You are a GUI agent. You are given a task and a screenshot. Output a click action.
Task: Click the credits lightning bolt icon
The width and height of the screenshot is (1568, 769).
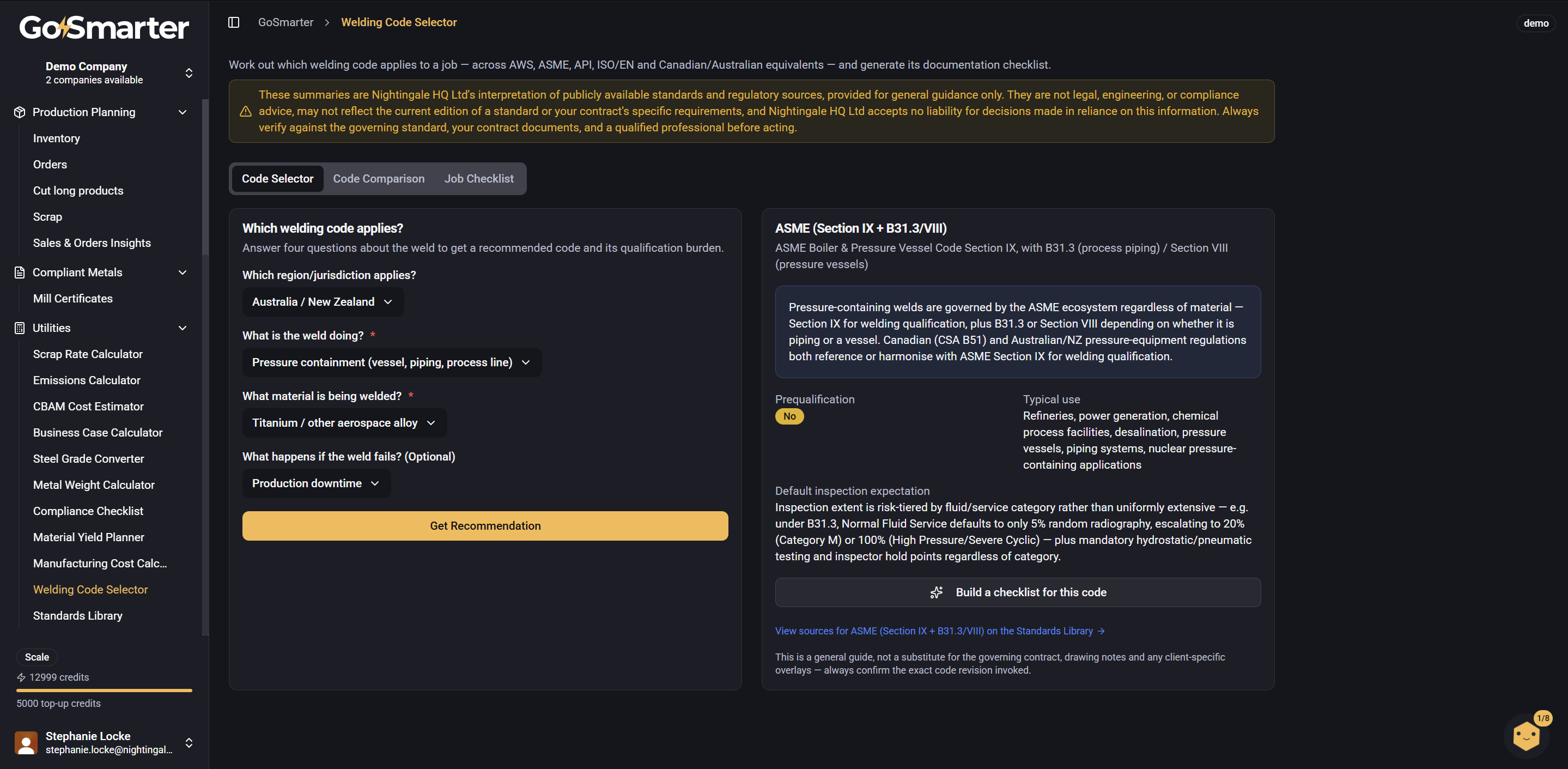21,677
